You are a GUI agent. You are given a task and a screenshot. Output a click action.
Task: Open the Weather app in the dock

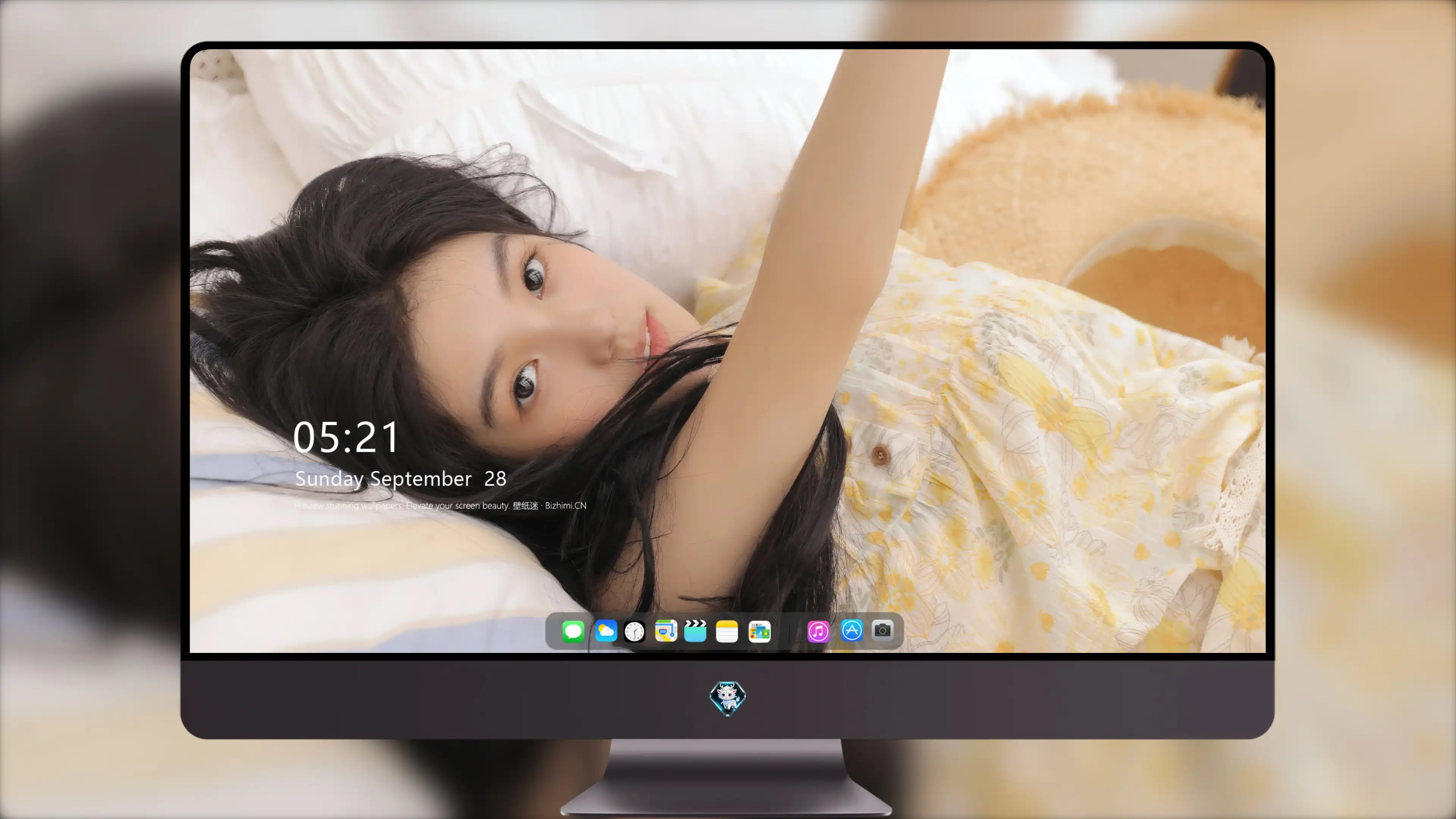(606, 631)
